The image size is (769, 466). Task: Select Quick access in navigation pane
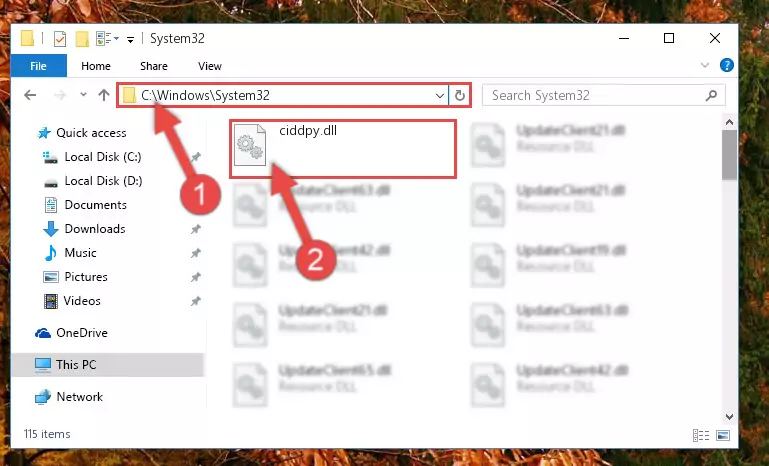[x=91, y=133]
